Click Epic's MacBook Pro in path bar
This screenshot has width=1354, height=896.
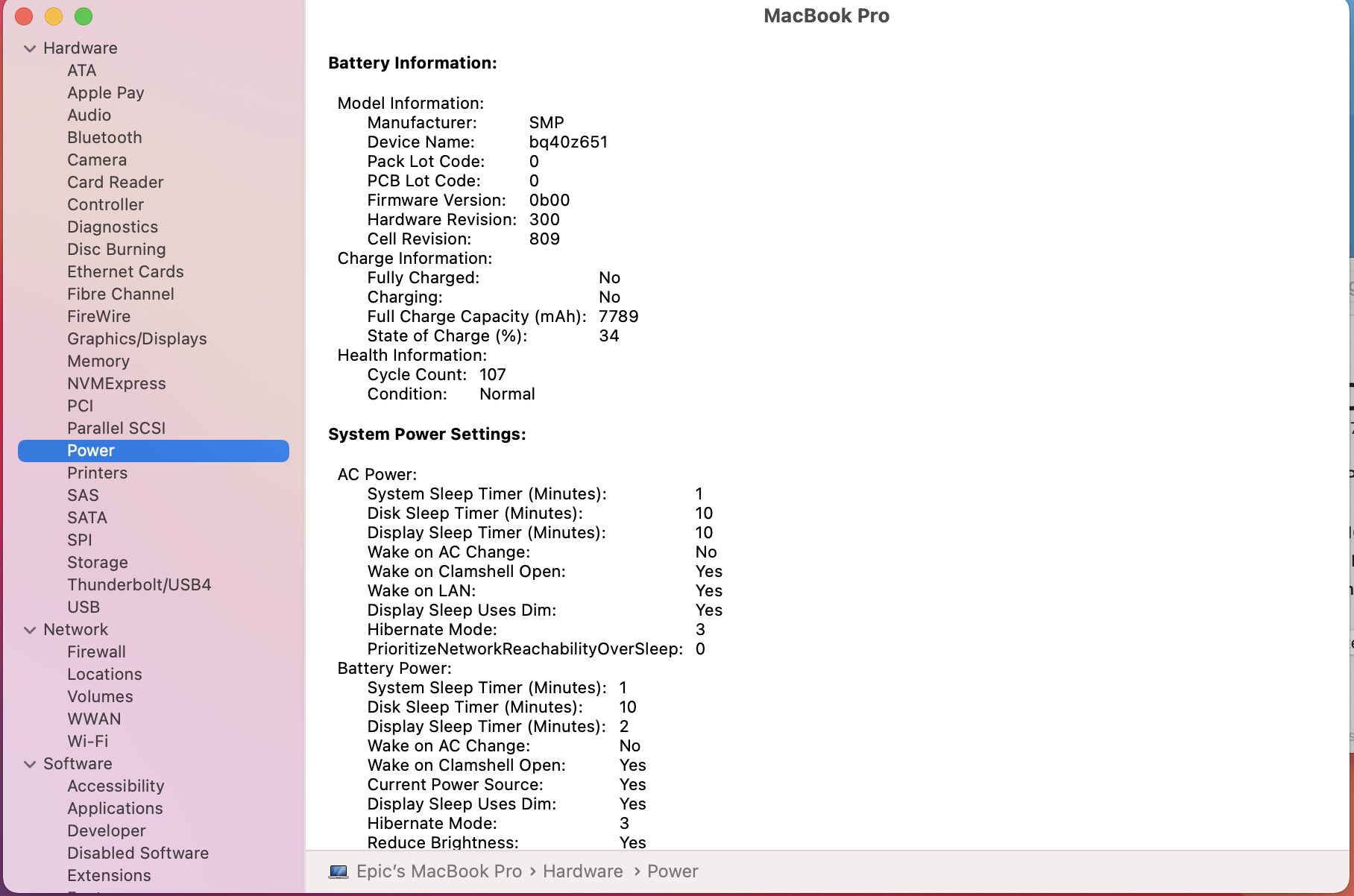(438, 871)
